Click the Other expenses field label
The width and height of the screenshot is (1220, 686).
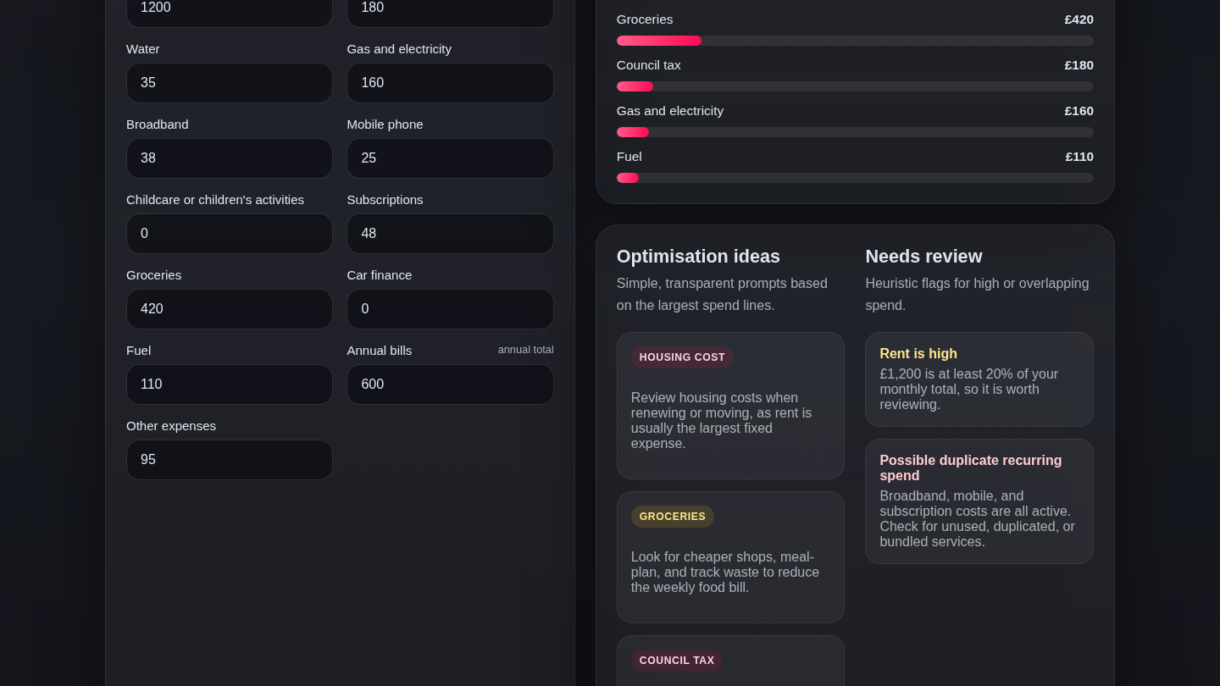pyautogui.click(x=171, y=426)
